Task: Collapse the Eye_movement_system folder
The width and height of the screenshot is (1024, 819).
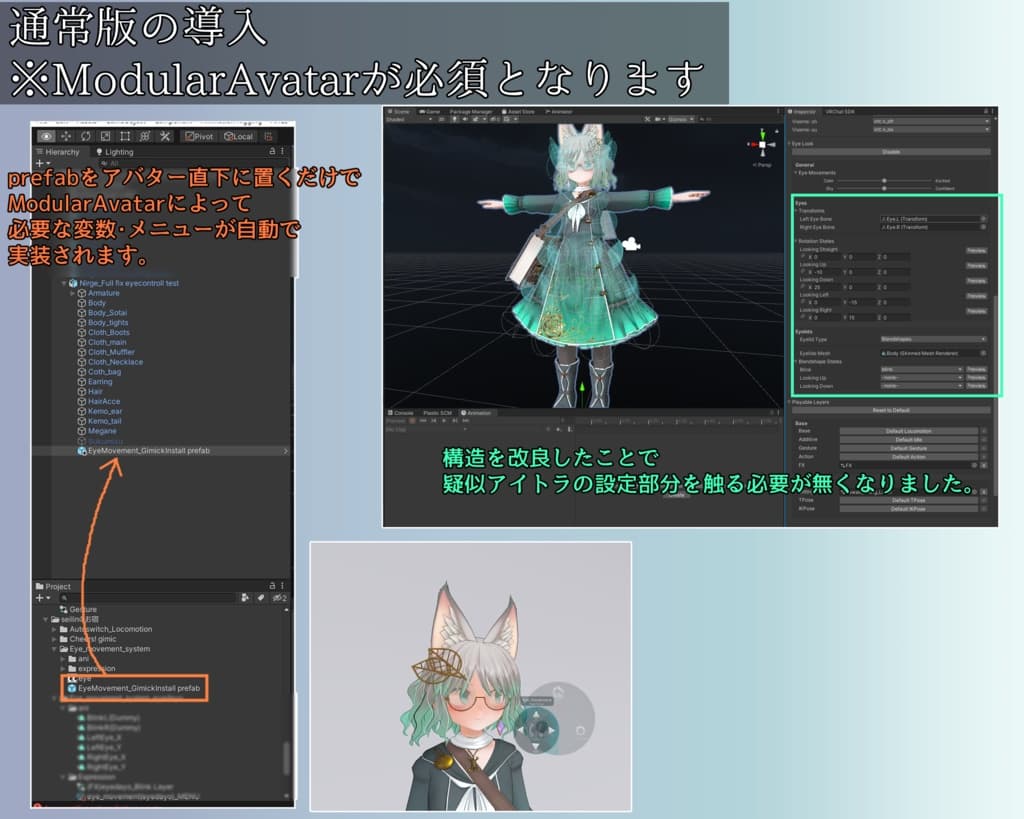Action: point(53,649)
